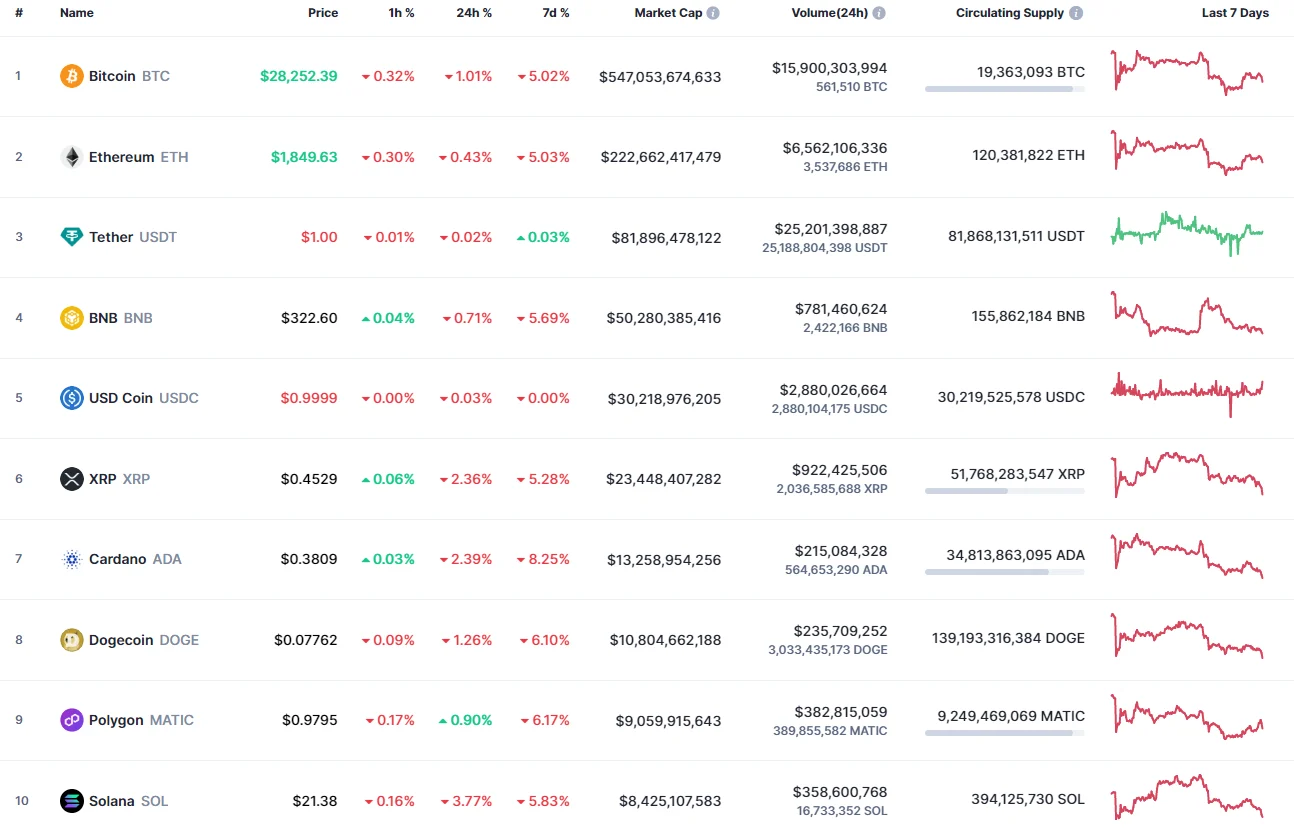Image resolution: width=1294 pixels, height=835 pixels.
Task: Click Bitcoin's circulating supply progress bar
Action: coord(1004,90)
